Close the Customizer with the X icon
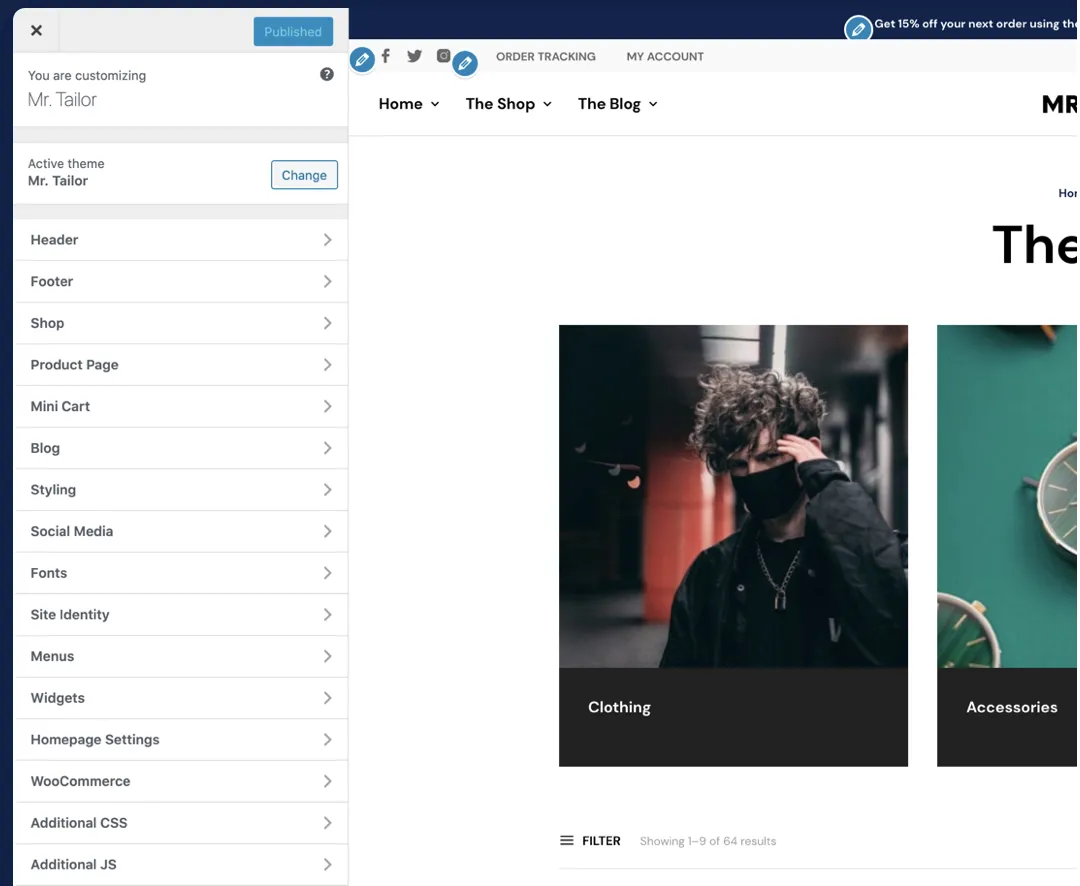Screen dimensions: 1080x886 [37, 30]
